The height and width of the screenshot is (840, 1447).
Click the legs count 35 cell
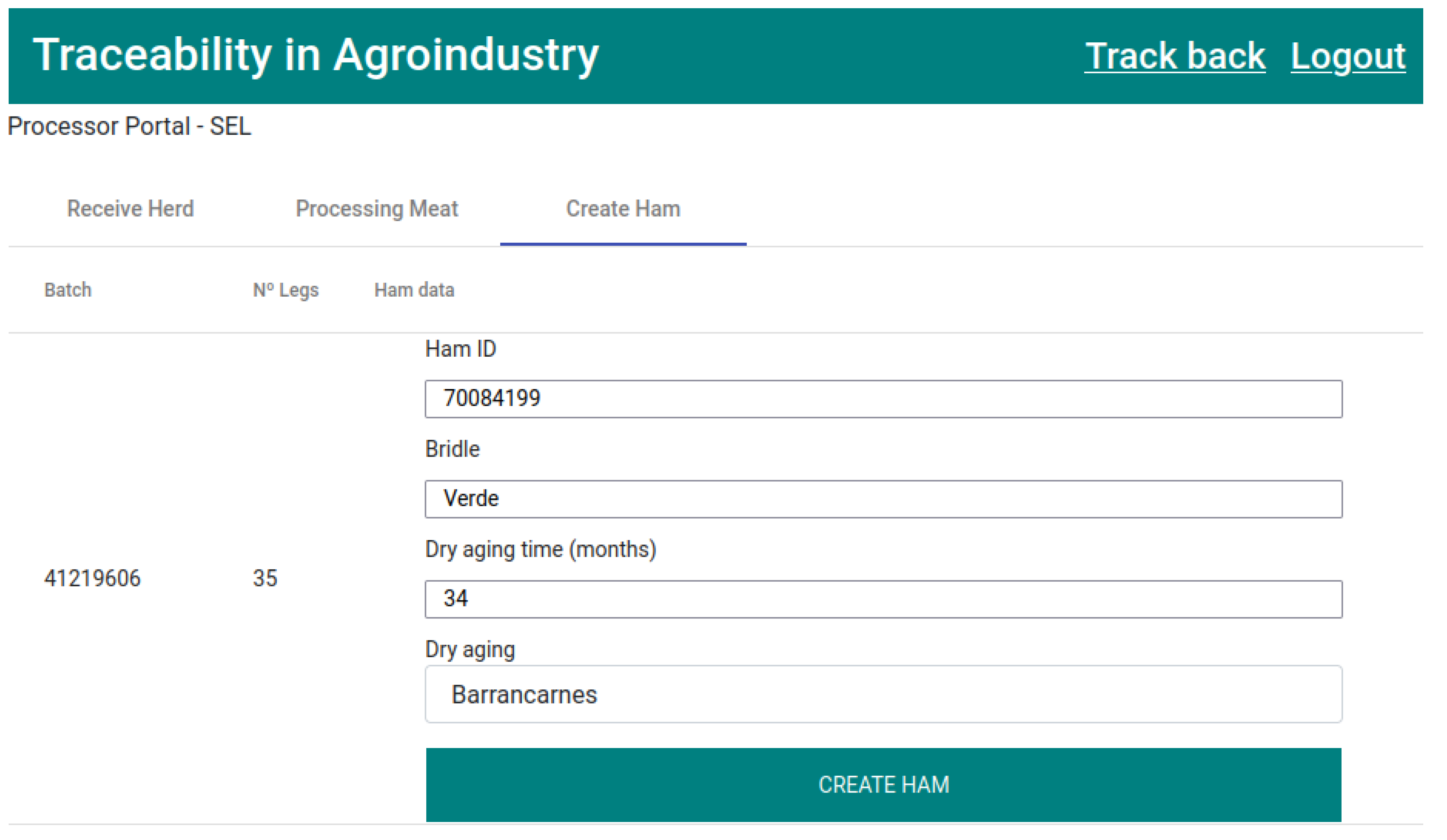(x=265, y=578)
